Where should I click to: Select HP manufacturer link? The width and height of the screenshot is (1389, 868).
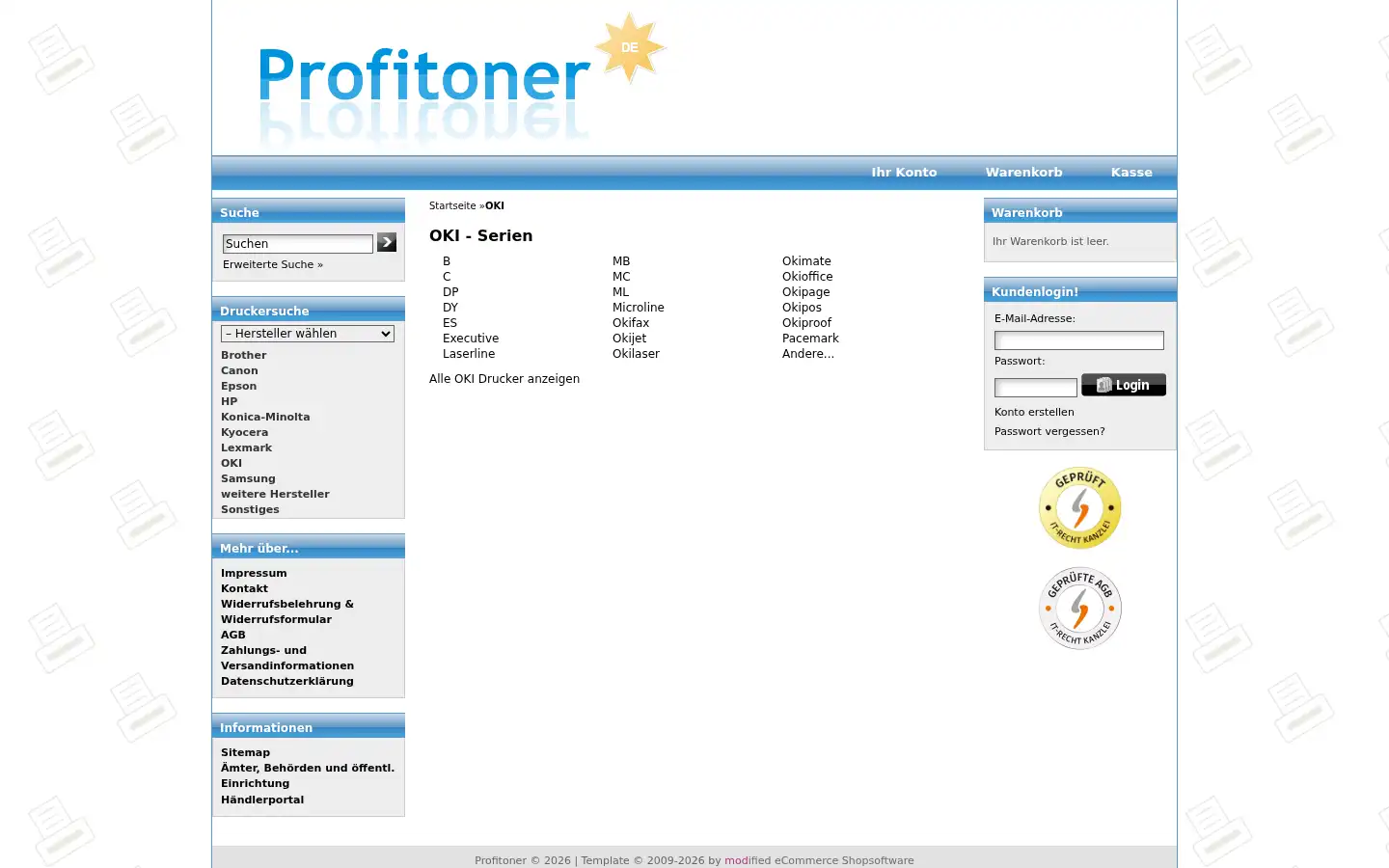pyautogui.click(x=229, y=401)
